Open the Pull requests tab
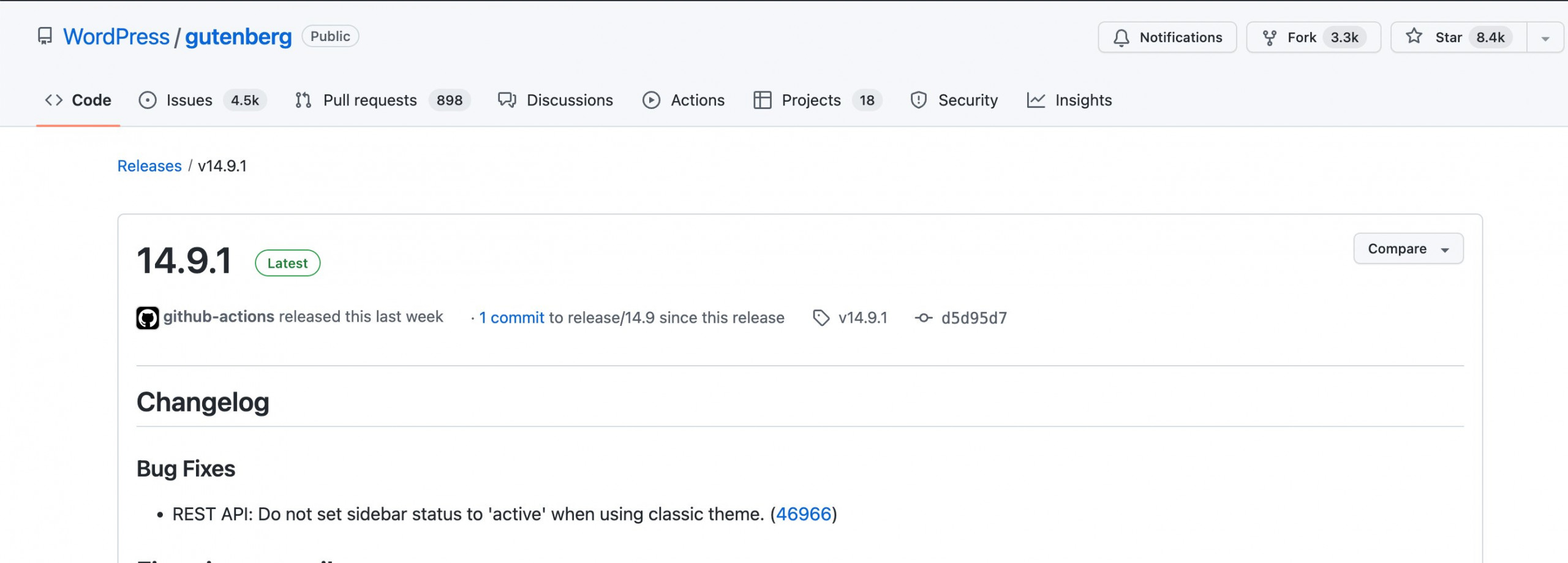The height and width of the screenshot is (563, 1568). pyautogui.click(x=370, y=100)
